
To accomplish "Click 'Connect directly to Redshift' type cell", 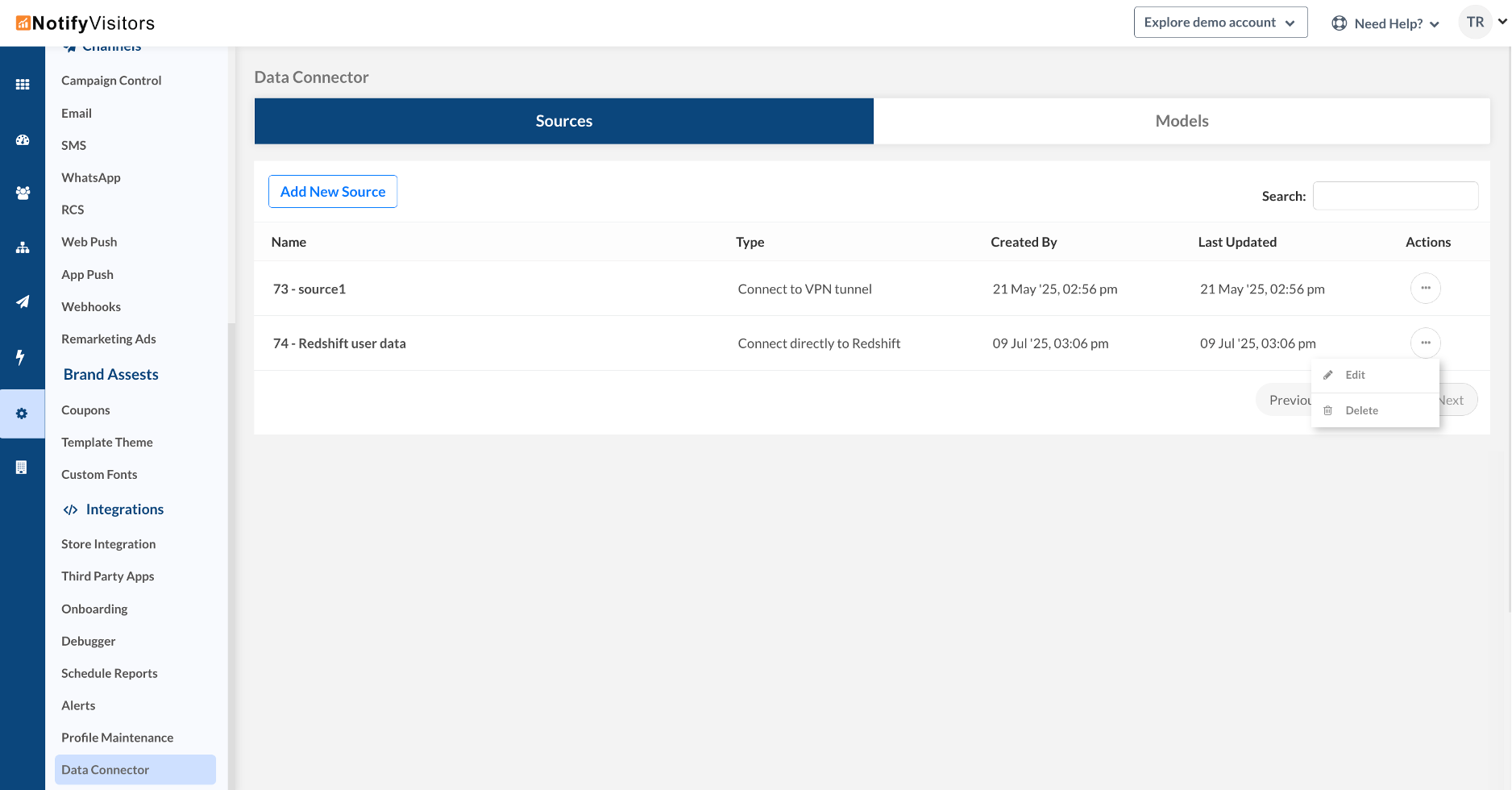I will click(x=819, y=344).
